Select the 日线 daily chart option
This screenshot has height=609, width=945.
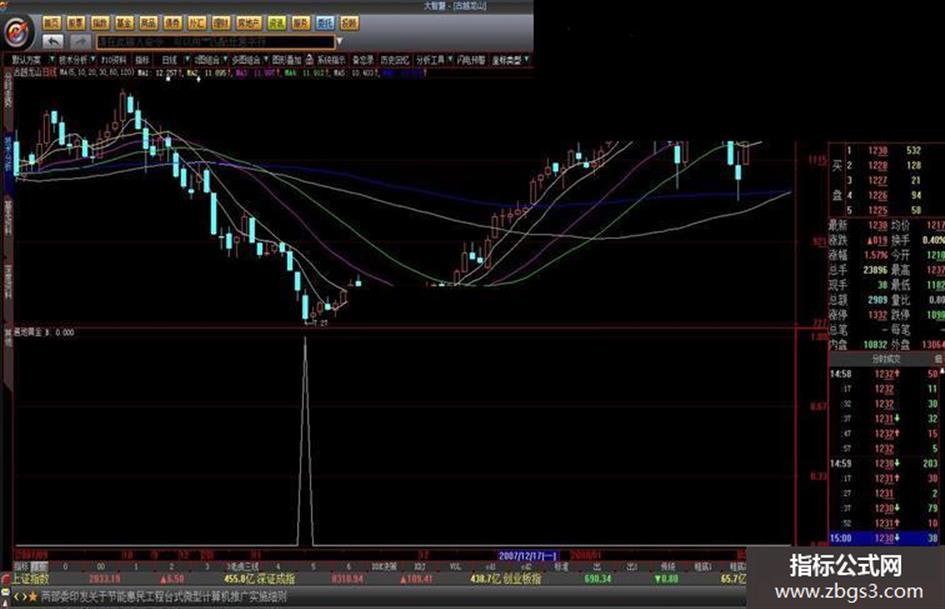point(169,60)
